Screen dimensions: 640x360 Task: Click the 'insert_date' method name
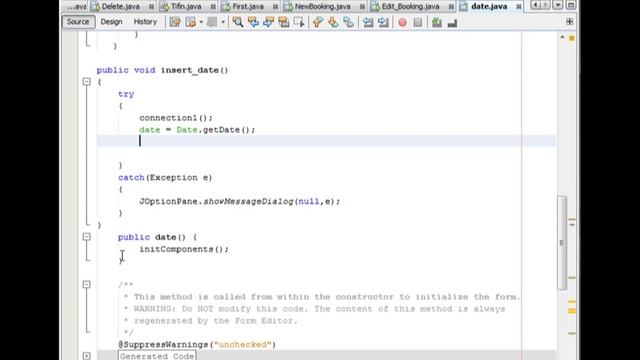(x=189, y=70)
